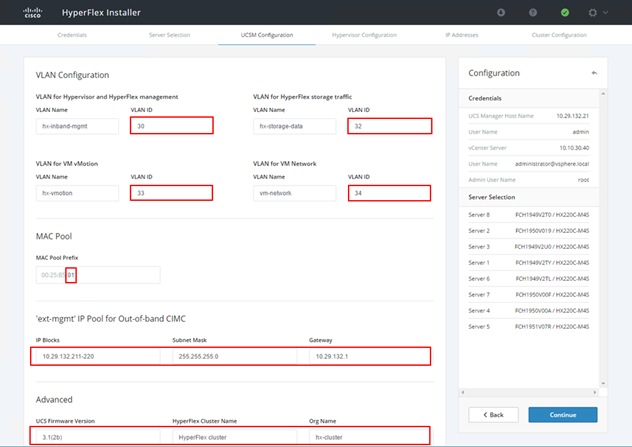The height and width of the screenshot is (447, 632).
Task: Edit the Subnet Mask field 255.255.255.0
Action: [235, 356]
